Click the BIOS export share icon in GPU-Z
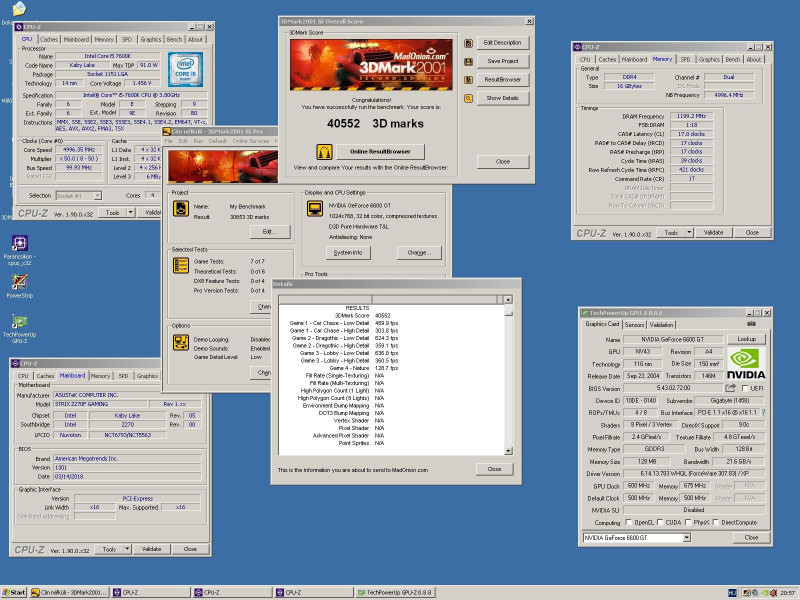 click(731, 387)
